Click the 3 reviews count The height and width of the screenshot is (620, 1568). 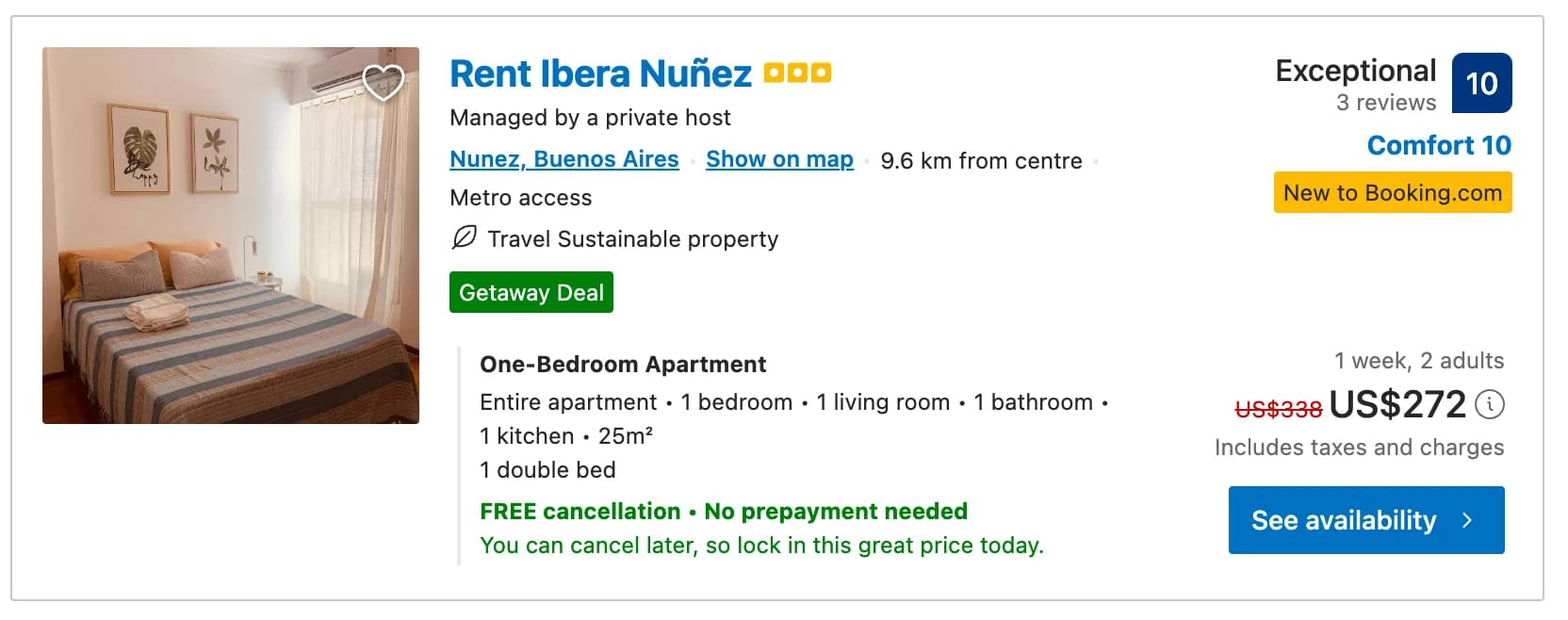click(1386, 103)
